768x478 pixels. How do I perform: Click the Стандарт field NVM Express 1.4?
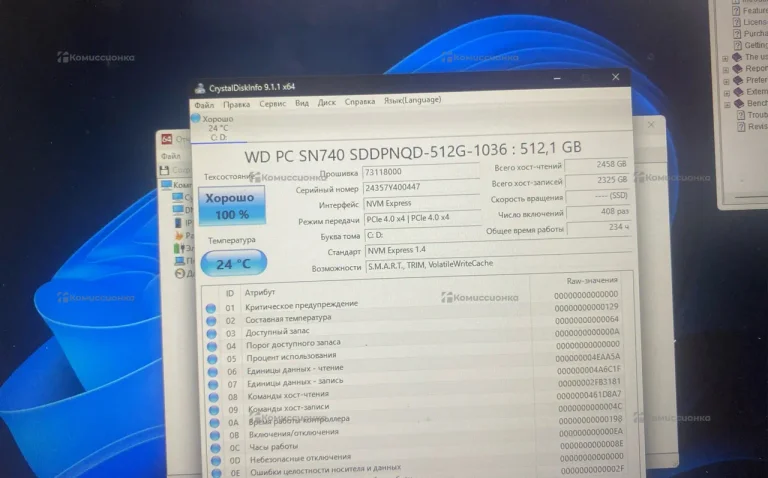coord(499,250)
